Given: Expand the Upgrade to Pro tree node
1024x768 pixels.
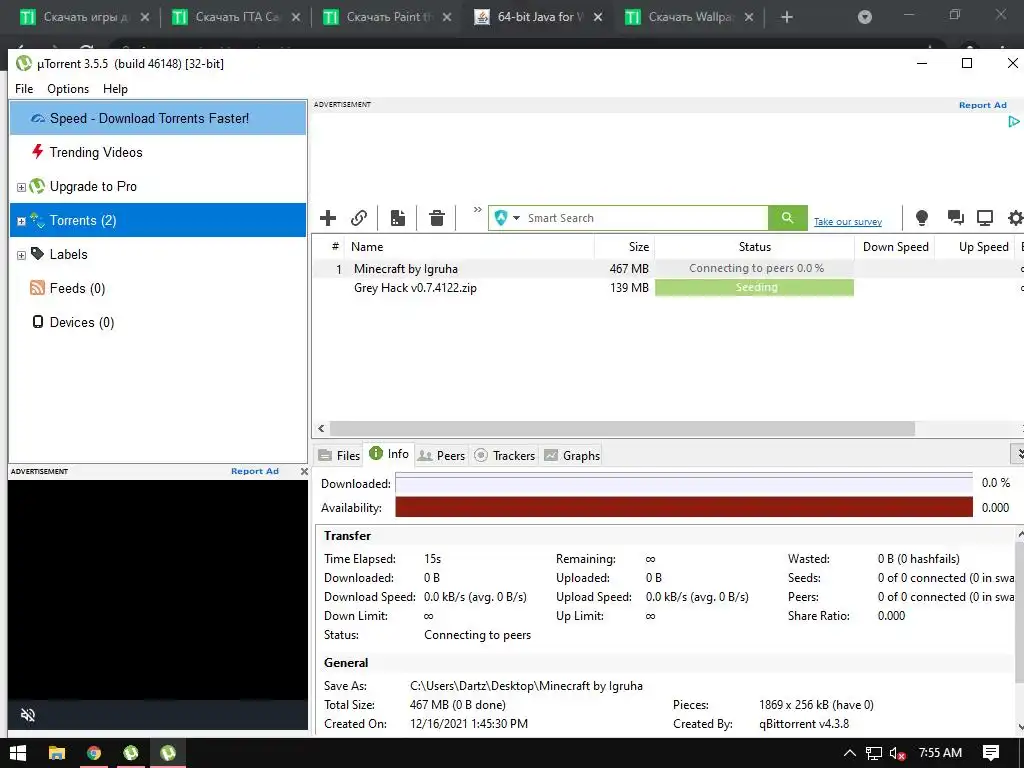Looking at the screenshot, I should (x=21, y=187).
